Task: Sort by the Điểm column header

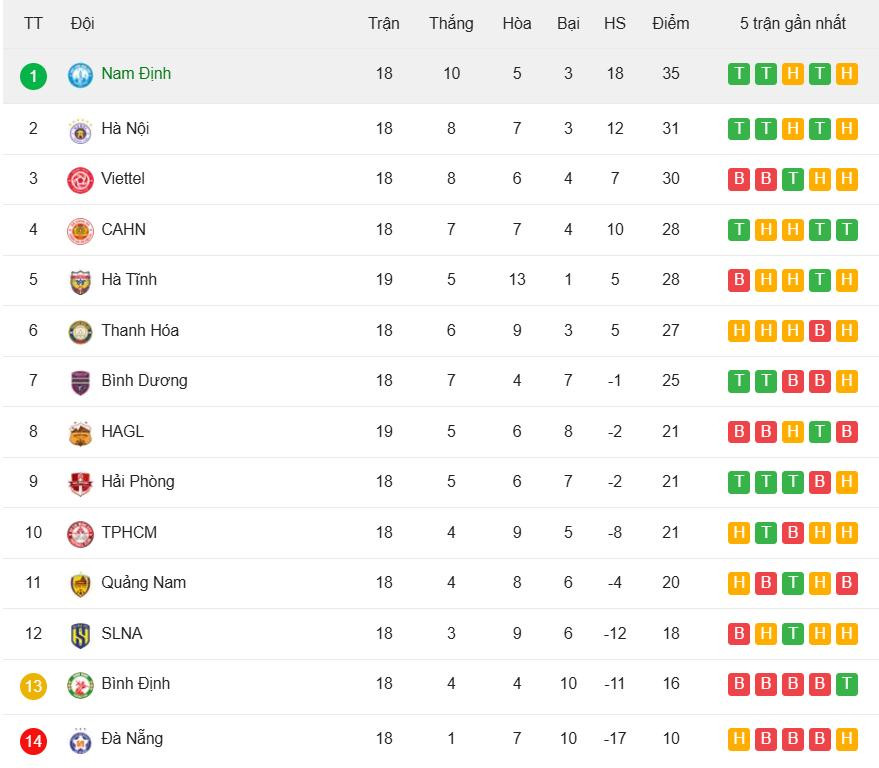Action: coord(670,23)
